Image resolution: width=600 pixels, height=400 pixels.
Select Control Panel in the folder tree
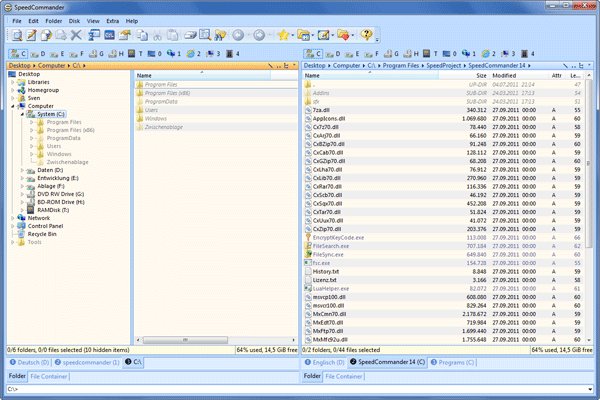click(45, 226)
